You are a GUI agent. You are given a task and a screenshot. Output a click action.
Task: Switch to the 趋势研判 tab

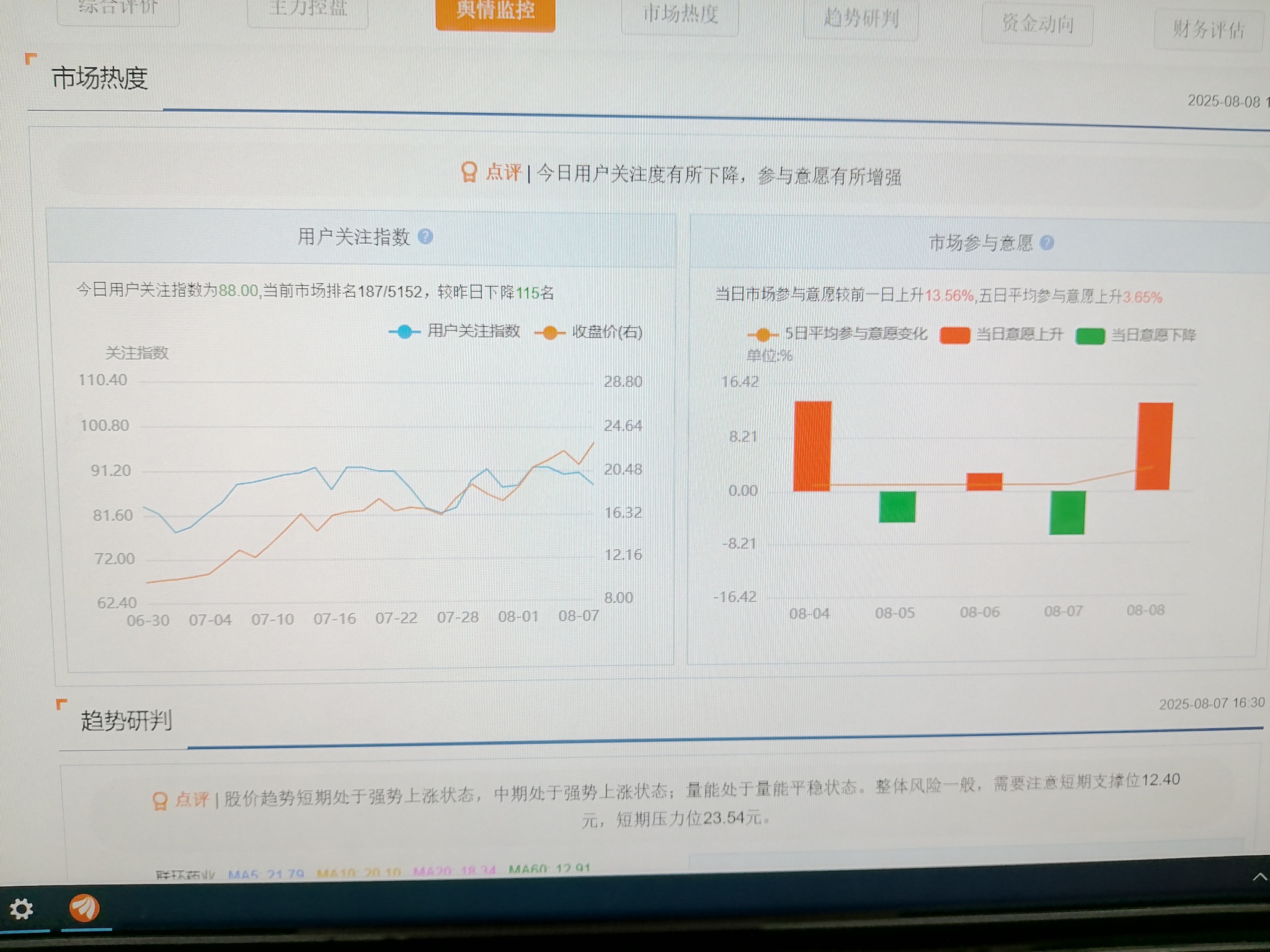[861, 19]
